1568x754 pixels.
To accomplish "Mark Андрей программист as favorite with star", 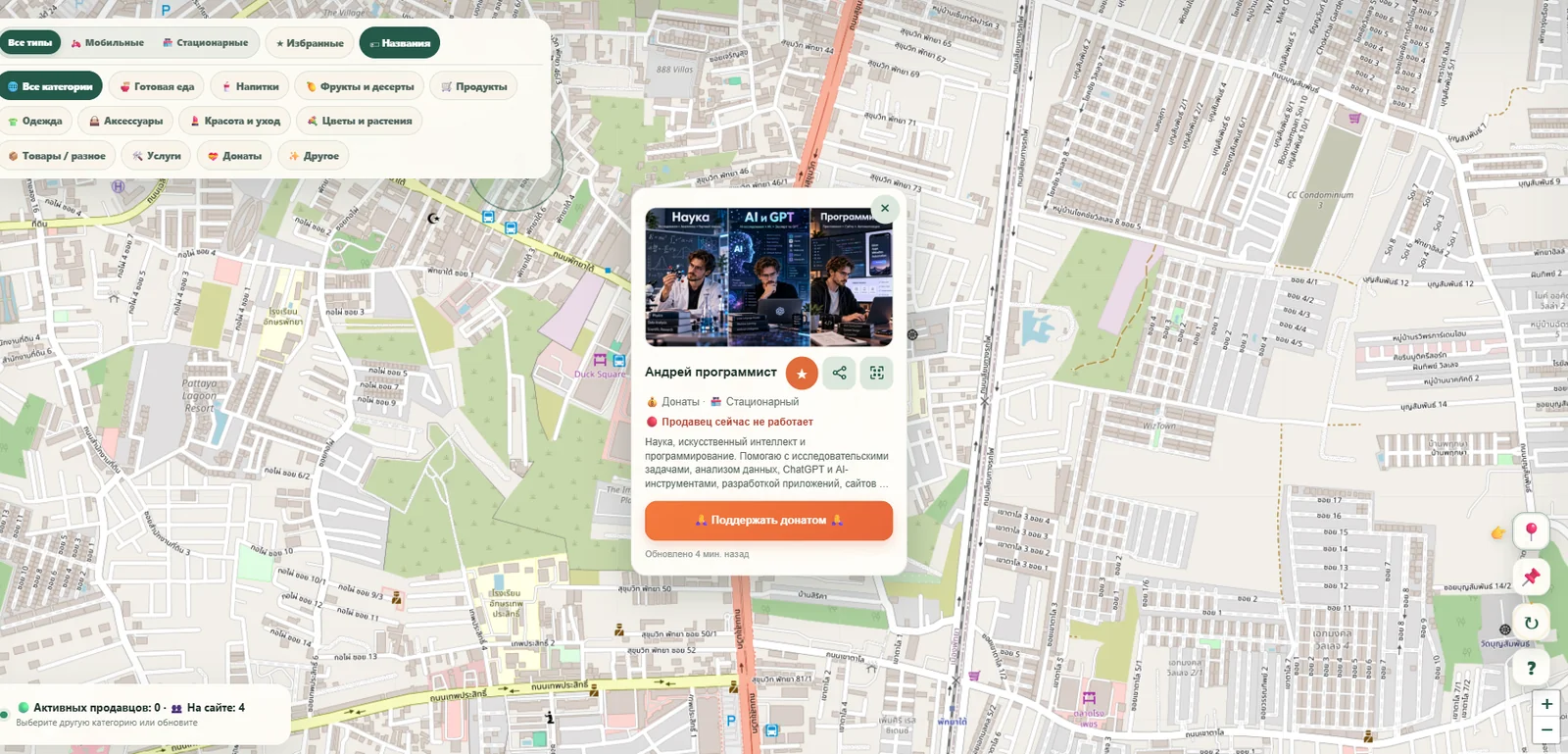I will (802, 373).
